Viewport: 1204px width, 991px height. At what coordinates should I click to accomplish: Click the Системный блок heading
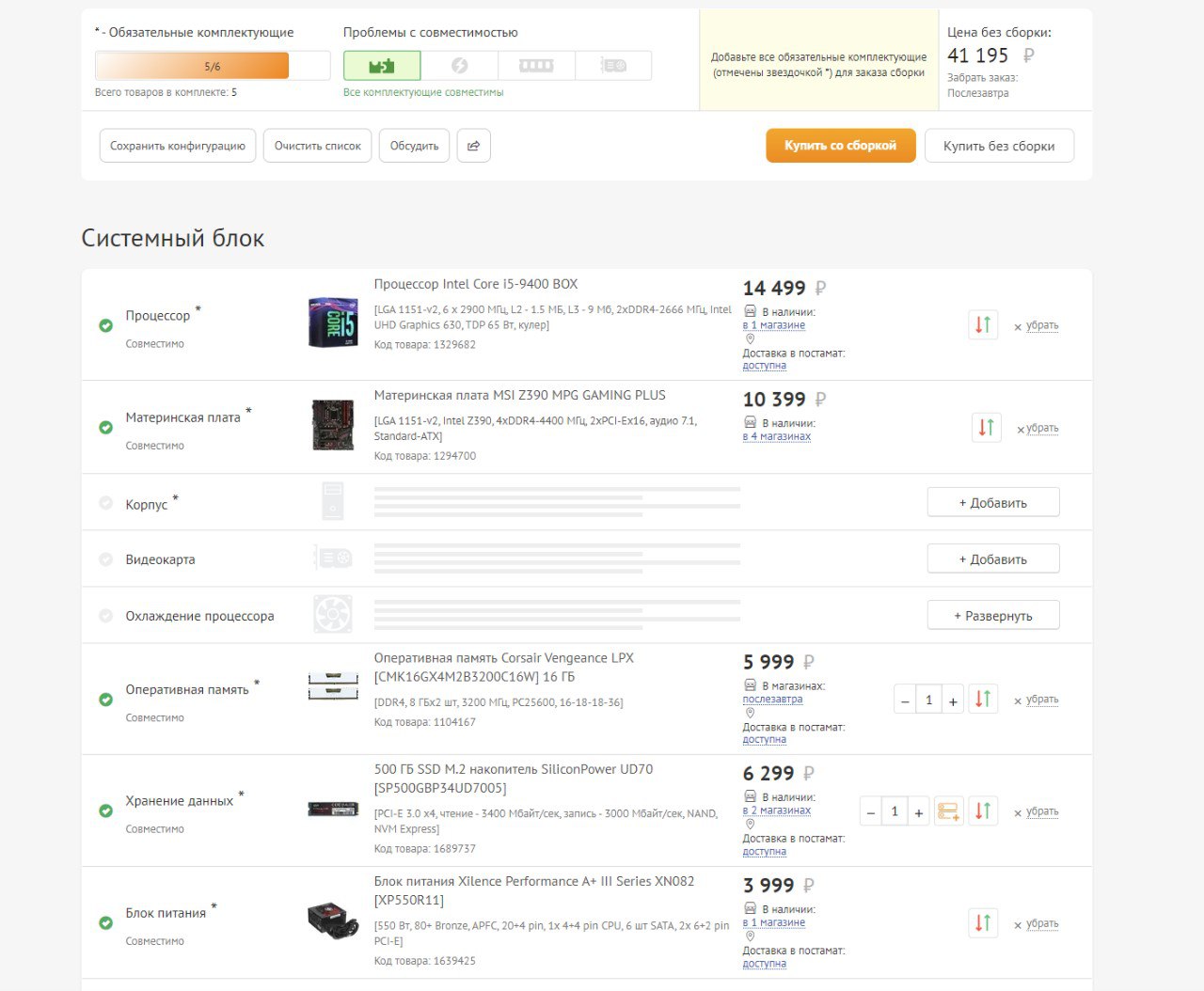pyautogui.click(x=173, y=238)
